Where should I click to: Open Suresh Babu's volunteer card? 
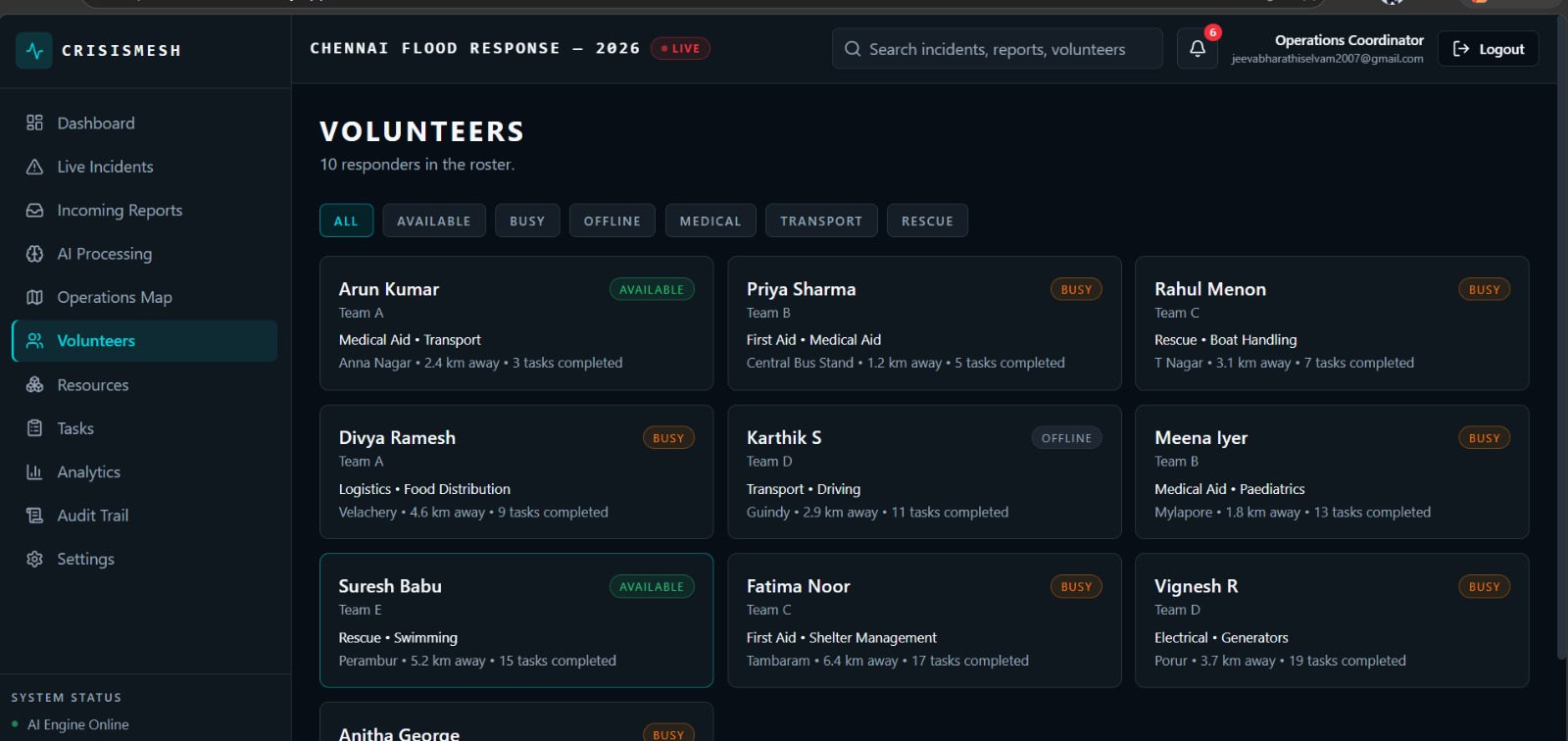click(516, 620)
